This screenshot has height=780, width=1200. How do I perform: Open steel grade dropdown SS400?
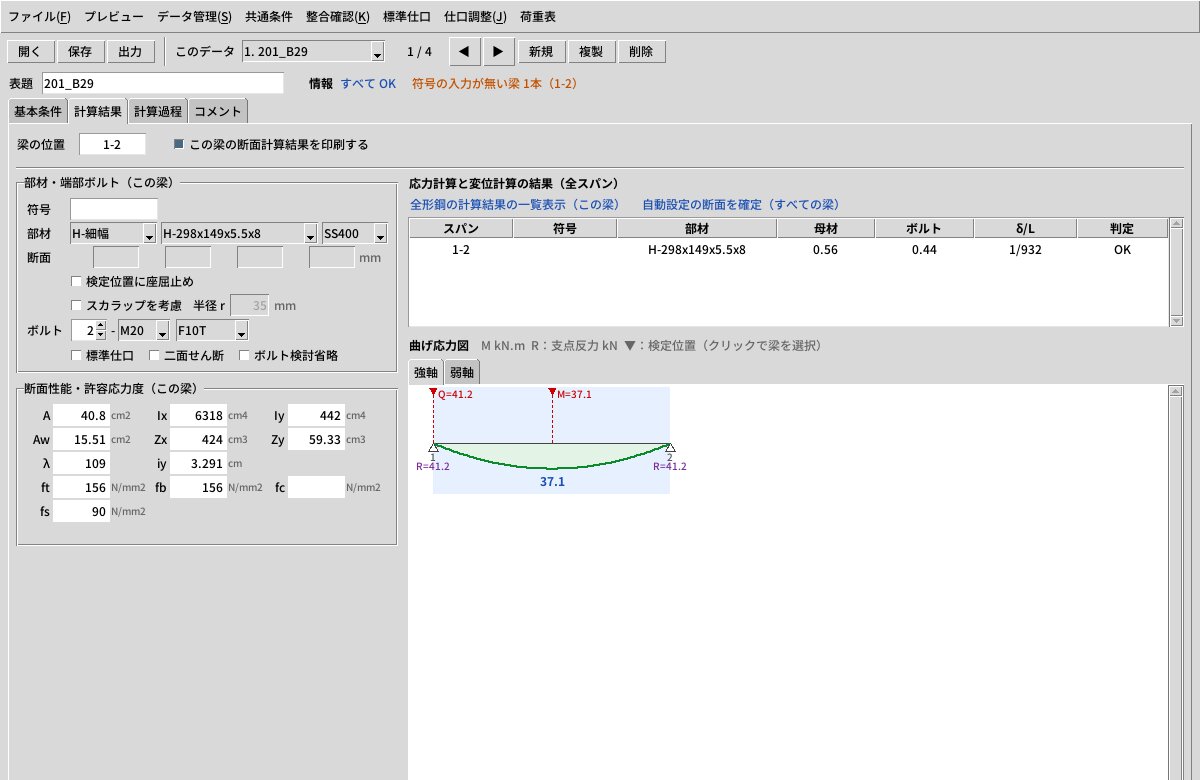click(x=355, y=233)
